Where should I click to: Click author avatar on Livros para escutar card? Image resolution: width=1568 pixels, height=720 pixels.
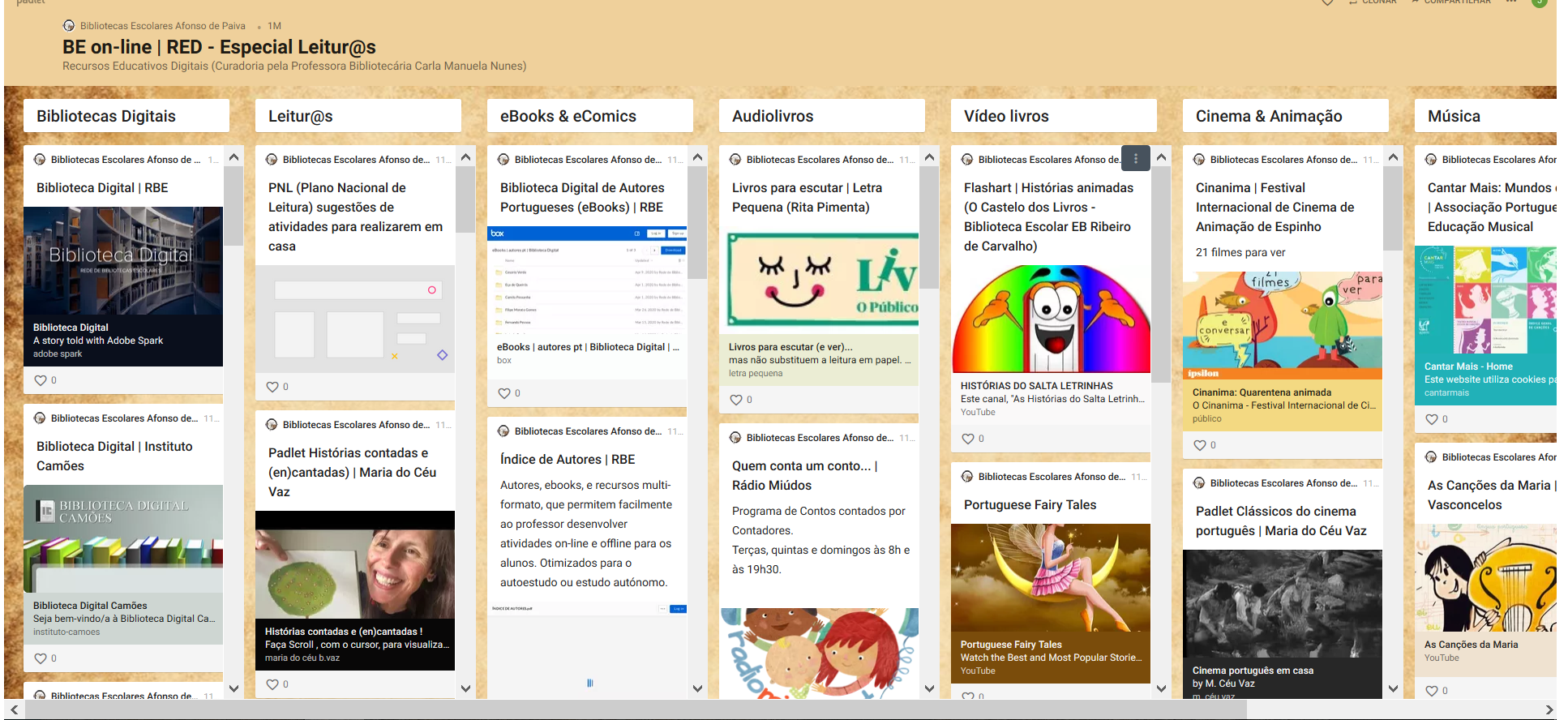(735, 160)
